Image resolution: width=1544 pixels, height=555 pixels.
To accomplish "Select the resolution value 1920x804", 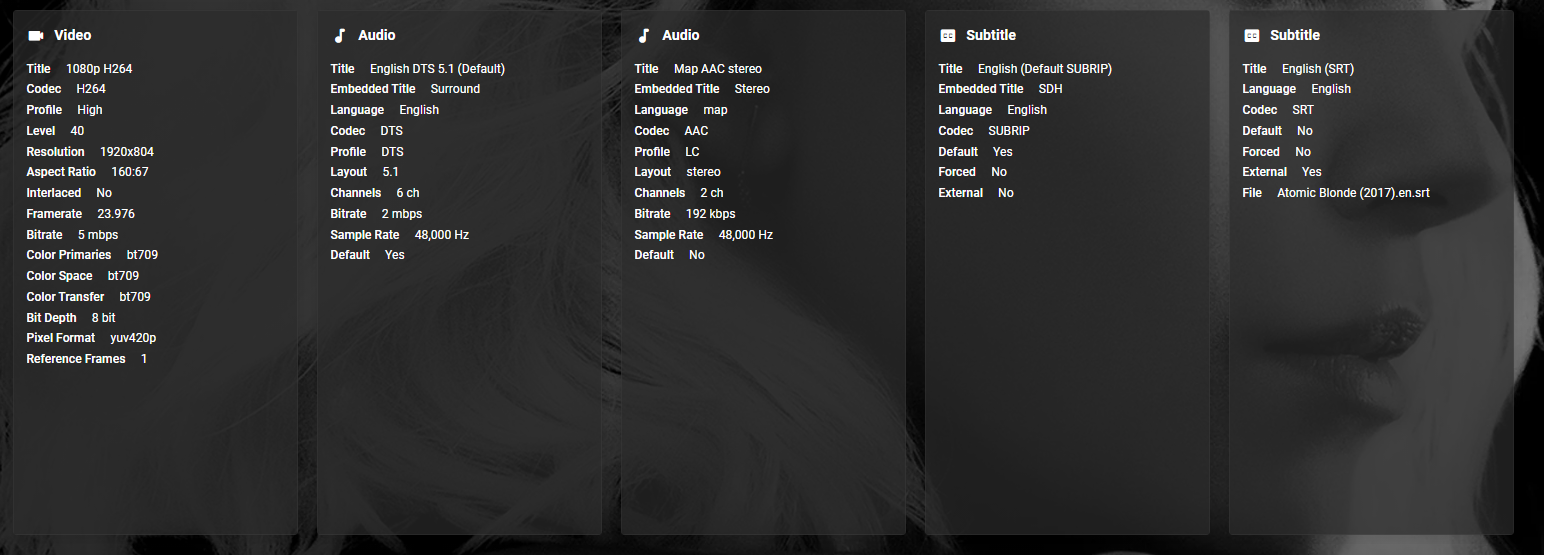I will click(127, 152).
